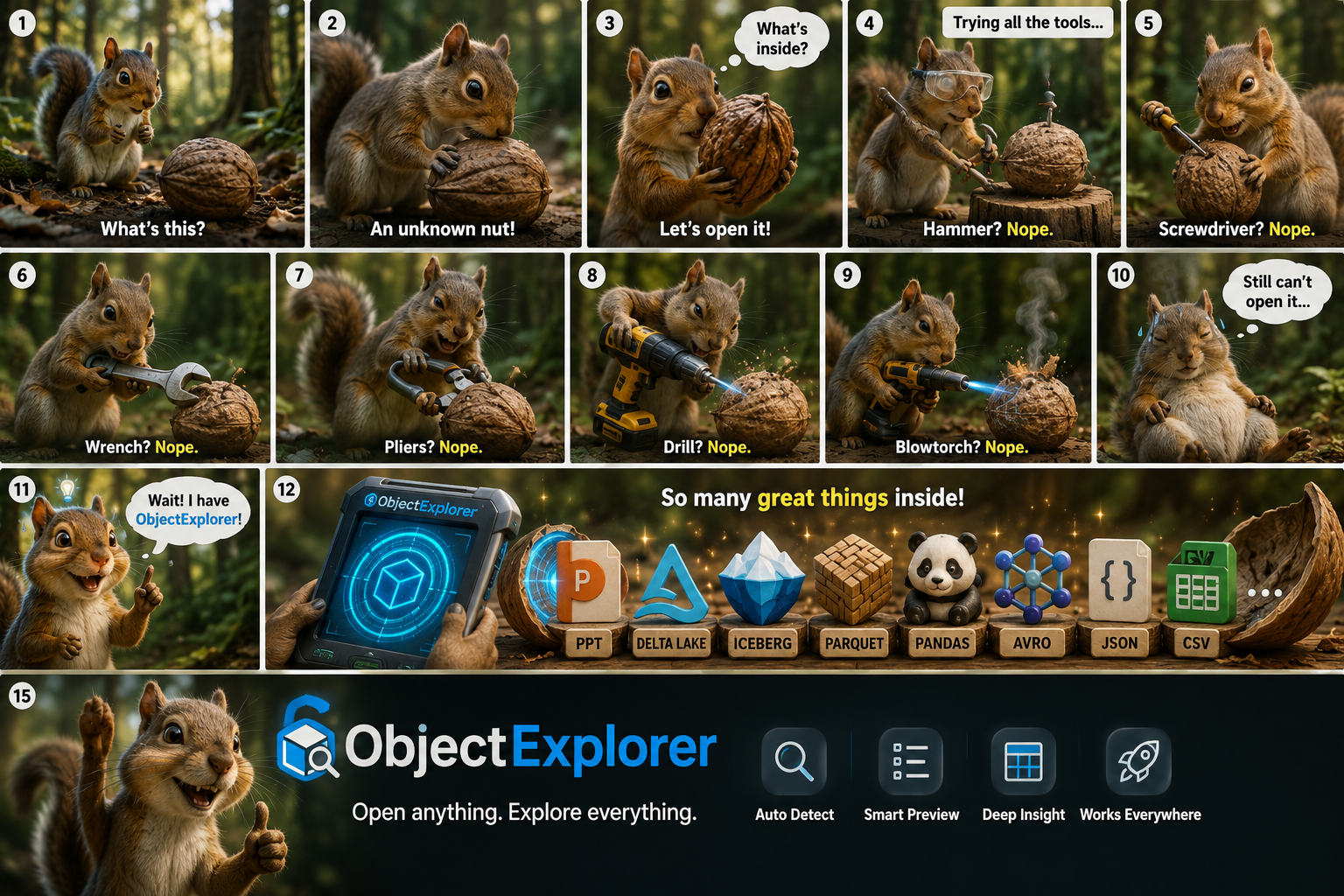Click the "Let's open it!" caption
Screen dimensions: 1344x896
click(x=715, y=229)
